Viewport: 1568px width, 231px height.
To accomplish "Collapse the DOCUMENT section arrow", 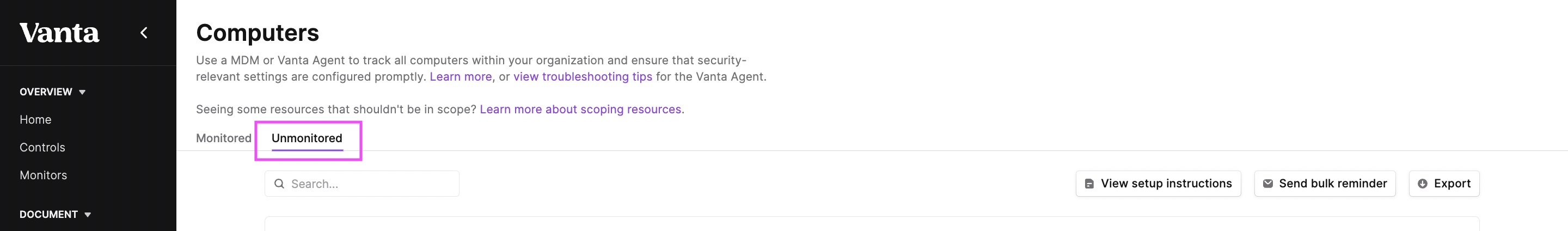I will click(x=88, y=215).
